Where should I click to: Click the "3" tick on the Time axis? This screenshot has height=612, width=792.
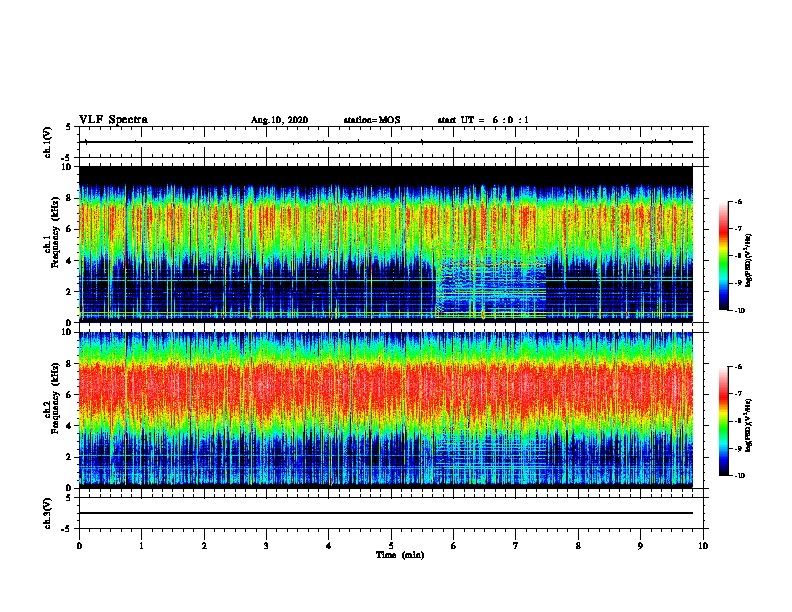(x=266, y=546)
